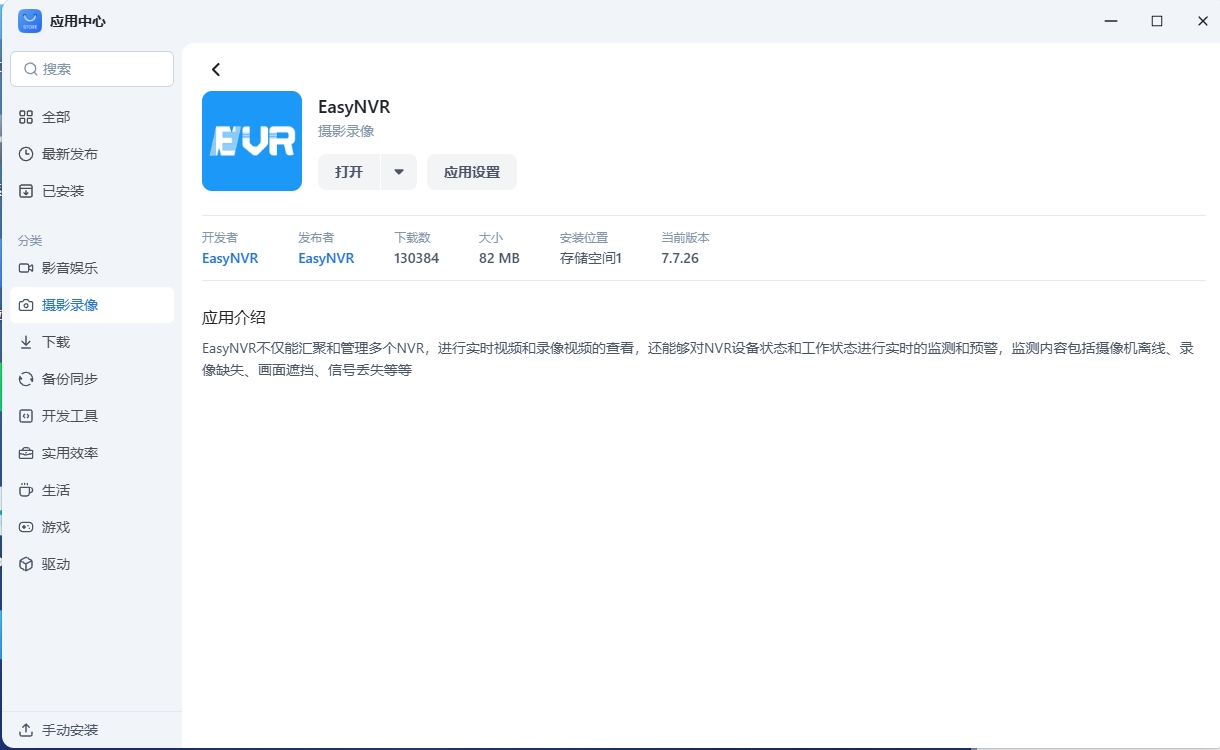
Task: Click the back arrow icon
Action: pyautogui.click(x=216, y=70)
